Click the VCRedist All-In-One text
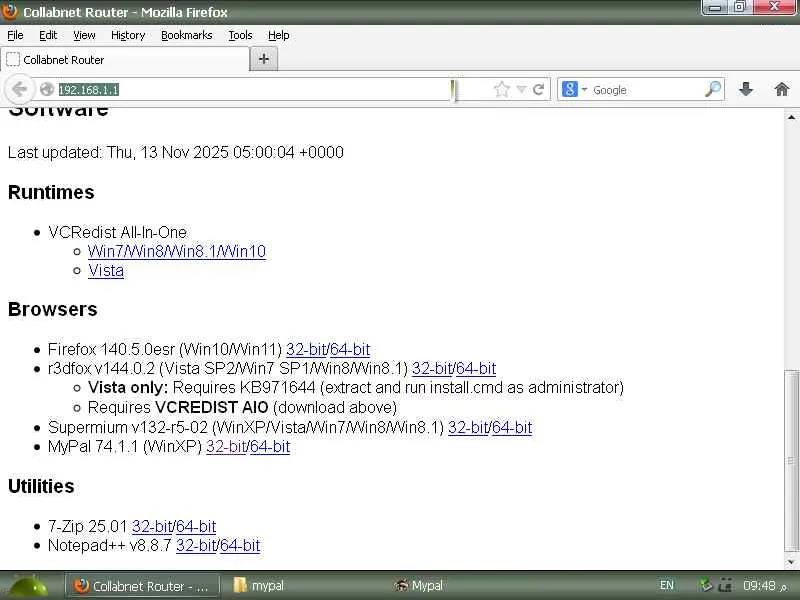Screen dimensions: 800x600 click(117, 232)
